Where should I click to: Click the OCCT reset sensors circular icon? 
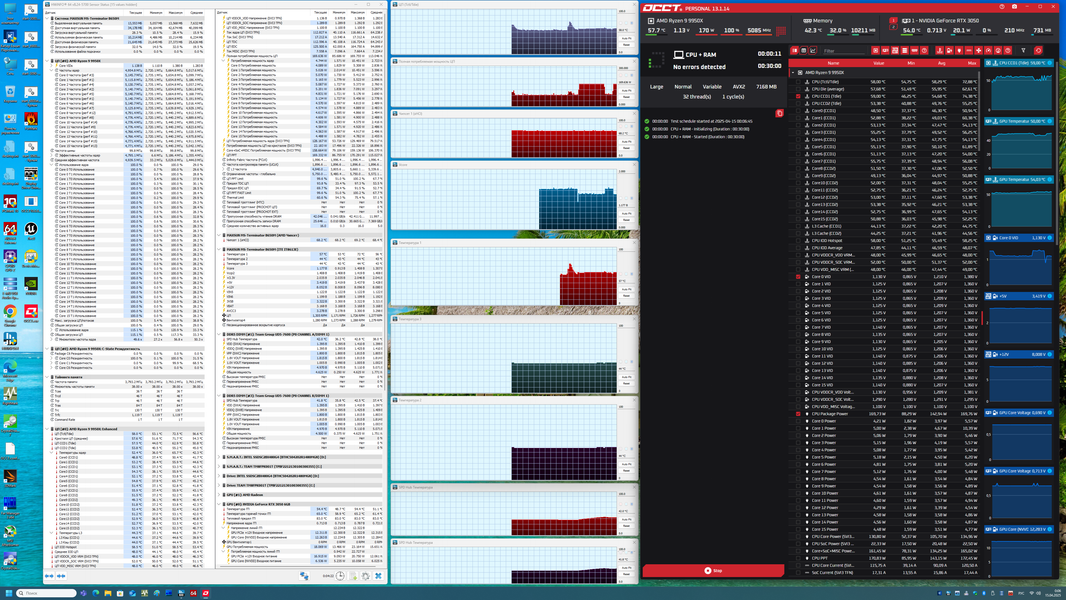1038,50
